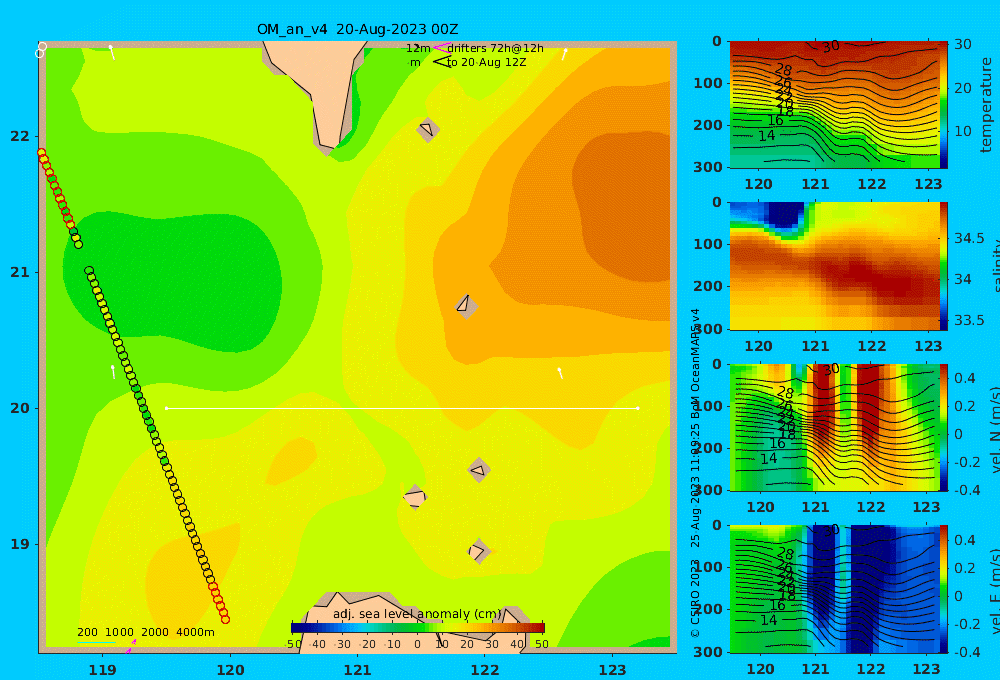Click the white current arrow near 20.3N 122.6E
Image resolution: width=1000 pixels, height=680 pixels.
tap(561, 373)
